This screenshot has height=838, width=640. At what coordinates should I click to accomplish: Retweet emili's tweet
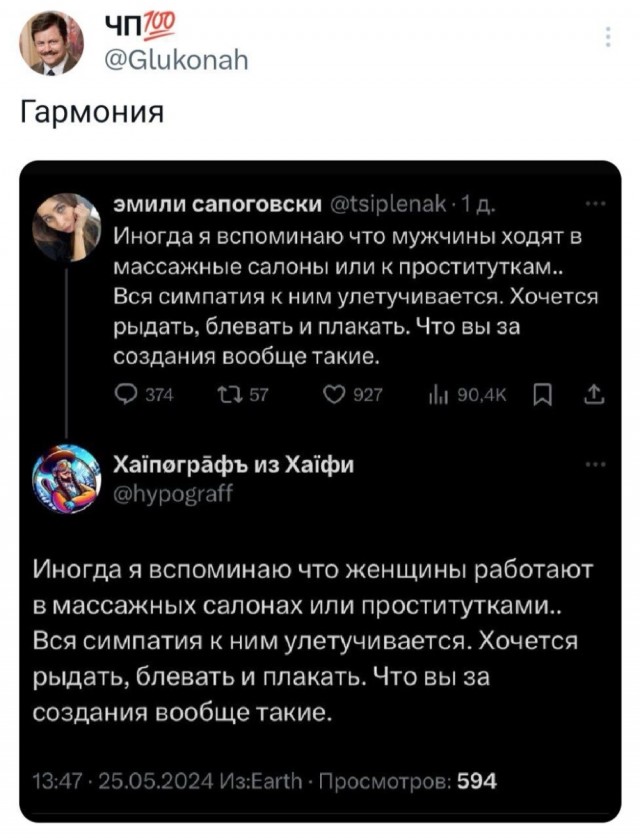pyautogui.click(x=230, y=395)
